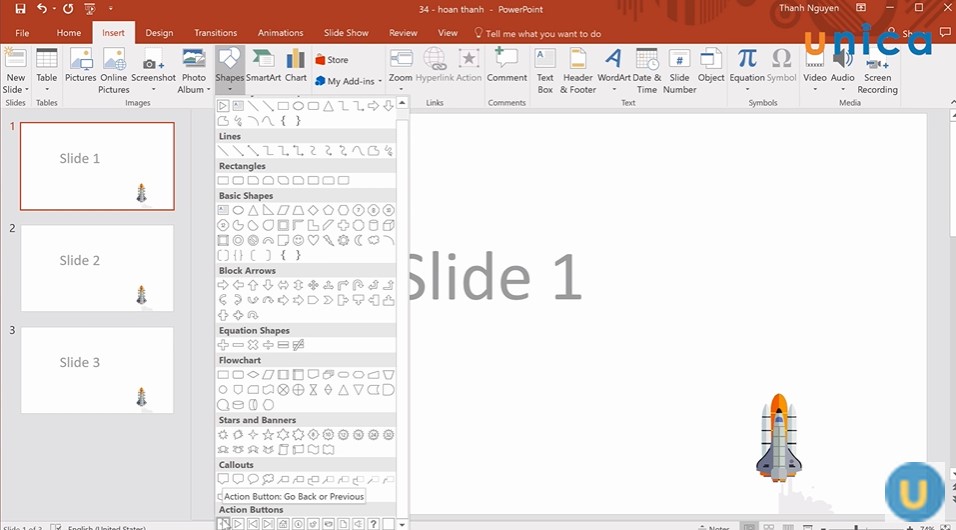Switch to the Animations tab
This screenshot has height=530, width=956.
point(280,33)
